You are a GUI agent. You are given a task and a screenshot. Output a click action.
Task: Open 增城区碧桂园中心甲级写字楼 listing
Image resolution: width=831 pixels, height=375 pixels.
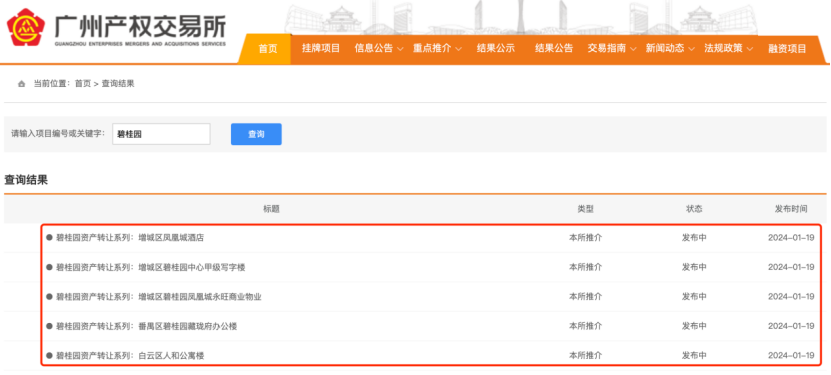151,267
